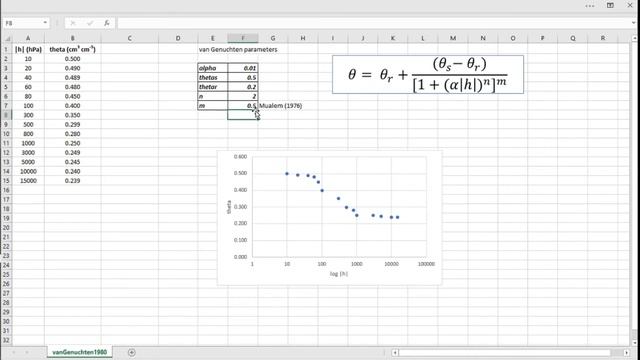Select the alpha value cell 0.01
640x360 pixels.
tap(243, 68)
